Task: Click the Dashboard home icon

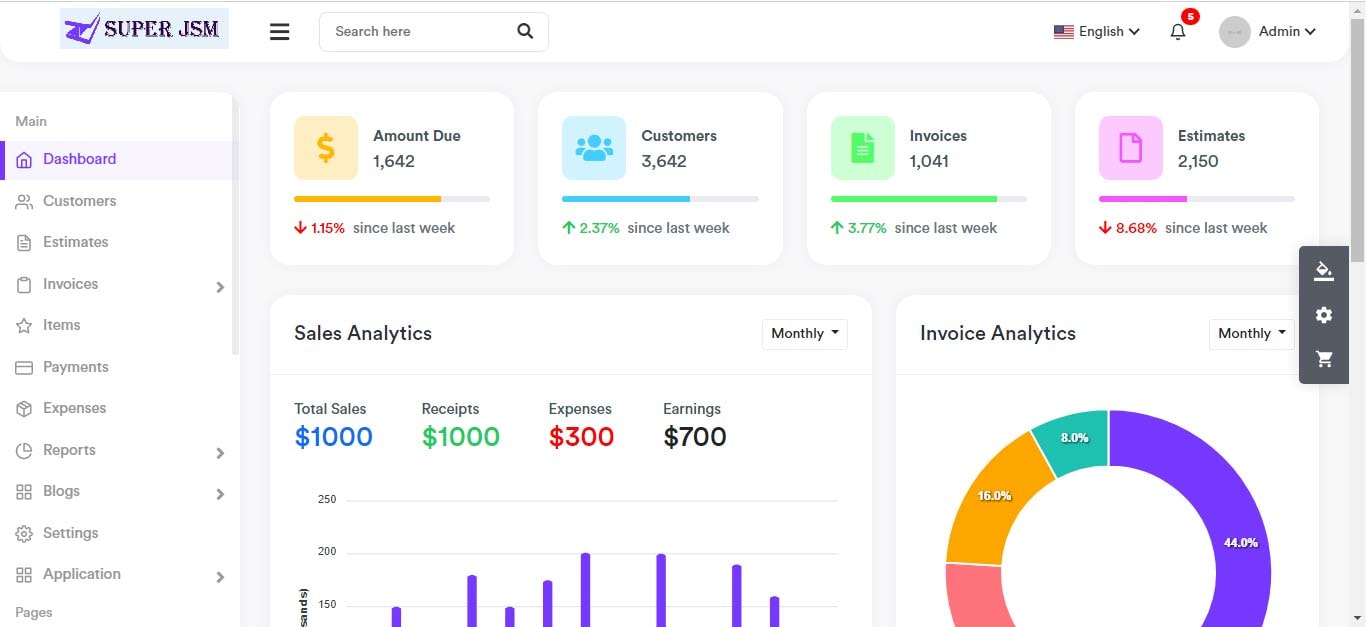Action: tap(24, 159)
